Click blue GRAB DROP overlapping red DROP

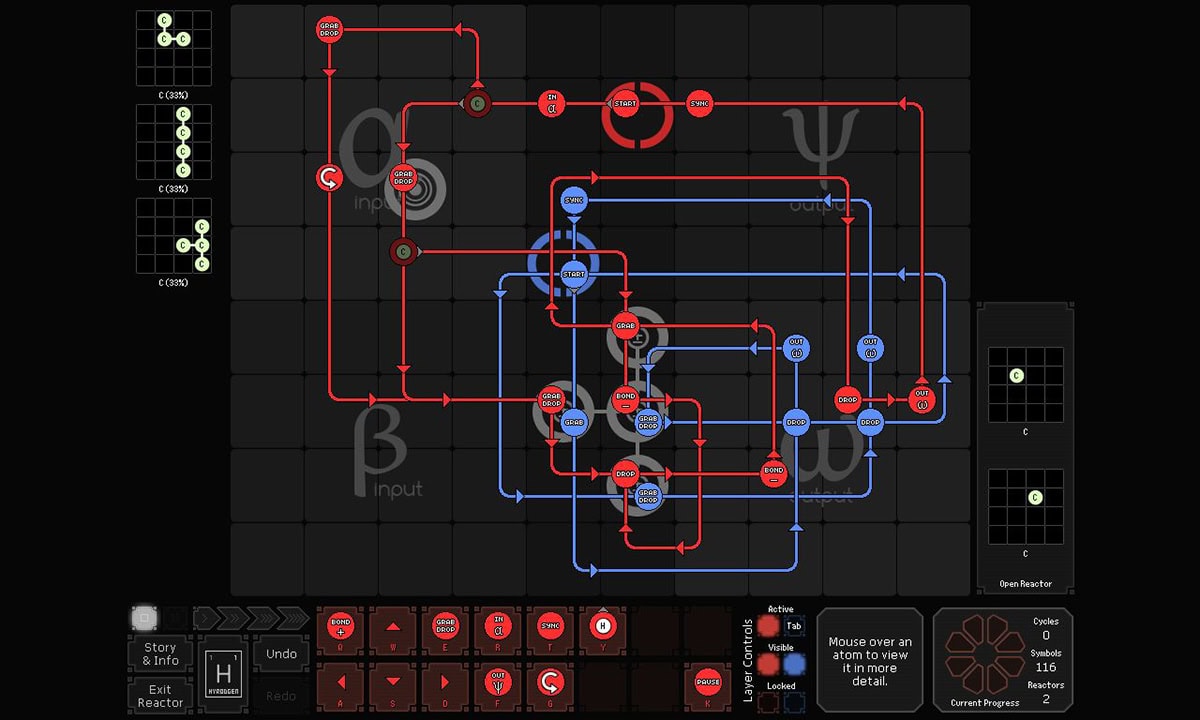point(648,496)
